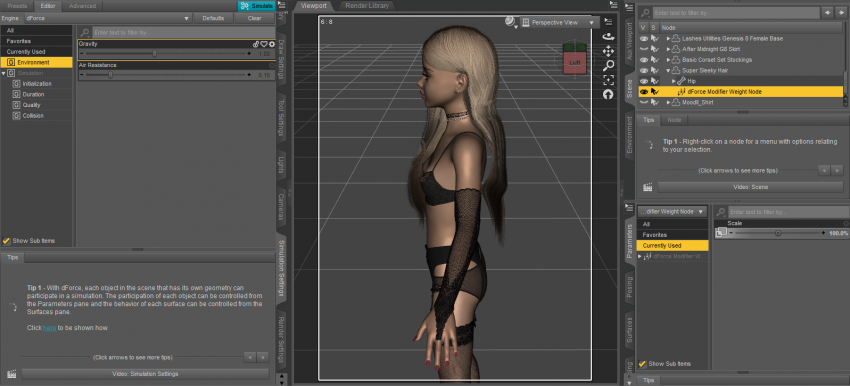The width and height of the screenshot is (850, 386).
Task: Toggle visibility of dForce Modifier Weight Node
Action: pos(644,92)
